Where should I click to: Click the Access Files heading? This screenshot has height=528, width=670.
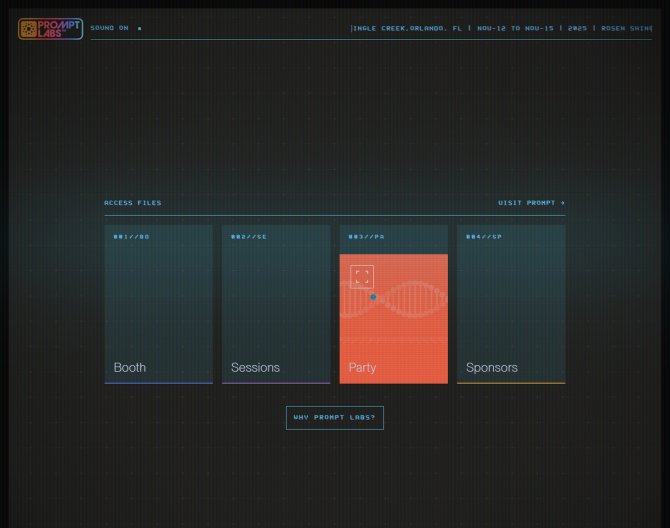[x=132, y=203]
